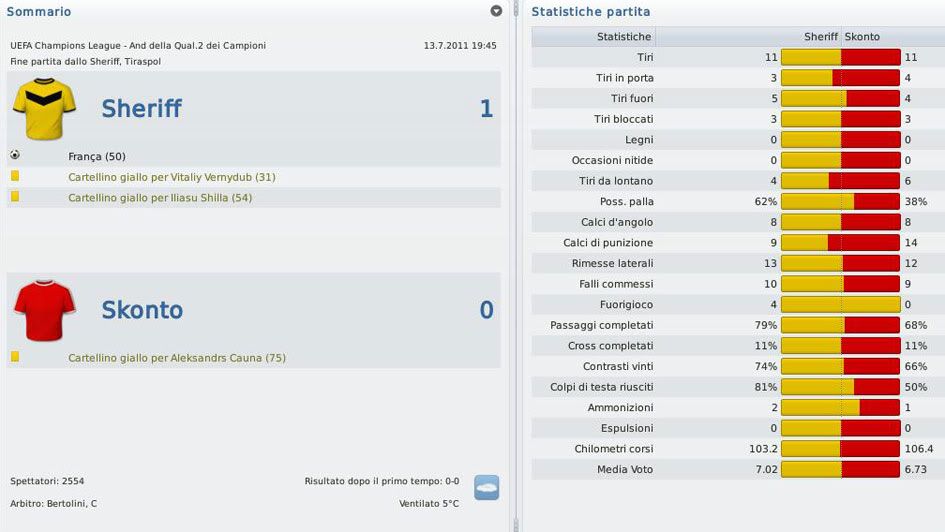This screenshot has height=532, width=945.
Task: Open Aleksandrs Cauna yellow card event text
Action: click(x=177, y=358)
